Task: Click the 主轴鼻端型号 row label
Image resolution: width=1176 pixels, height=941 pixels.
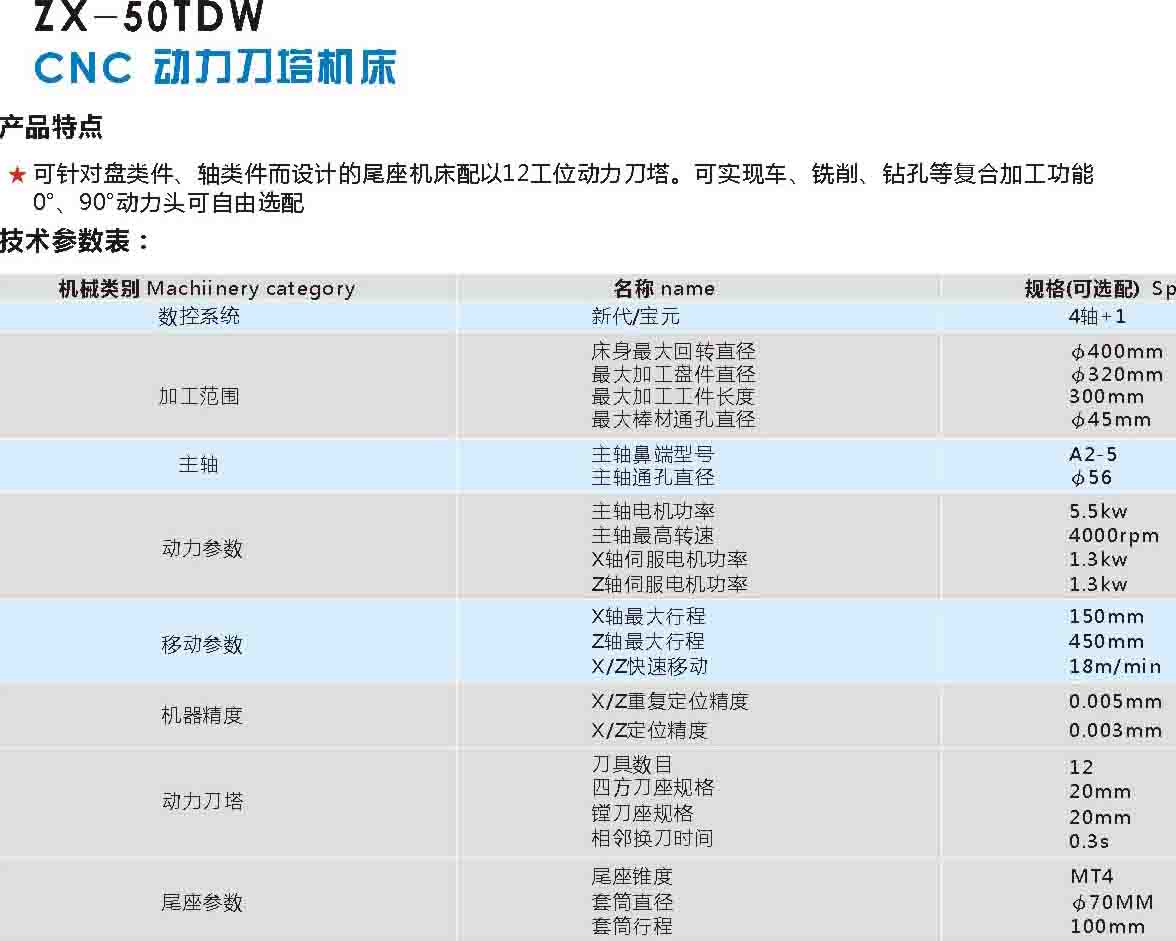Action: [x=652, y=455]
